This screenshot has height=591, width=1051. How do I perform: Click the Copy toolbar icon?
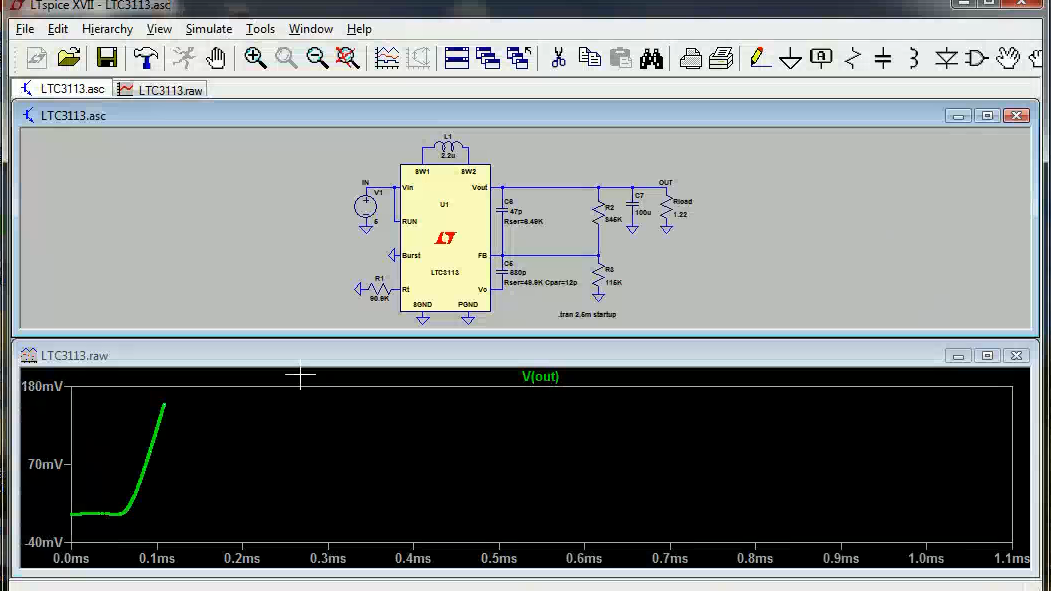pyautogui.click(x=589, y=58)
